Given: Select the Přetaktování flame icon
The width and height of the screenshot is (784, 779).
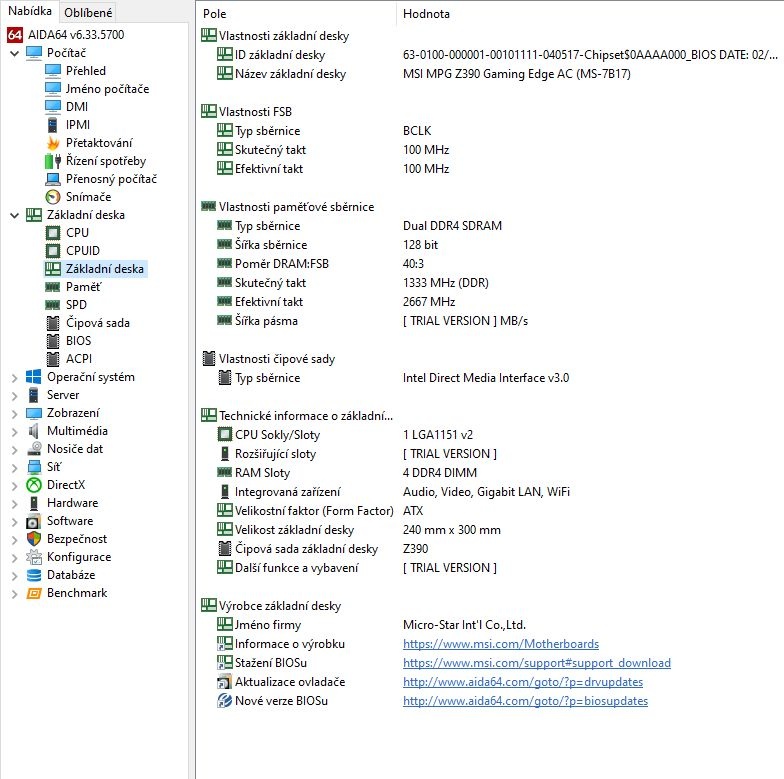Looking at the screenshot, I should [53, 143].
